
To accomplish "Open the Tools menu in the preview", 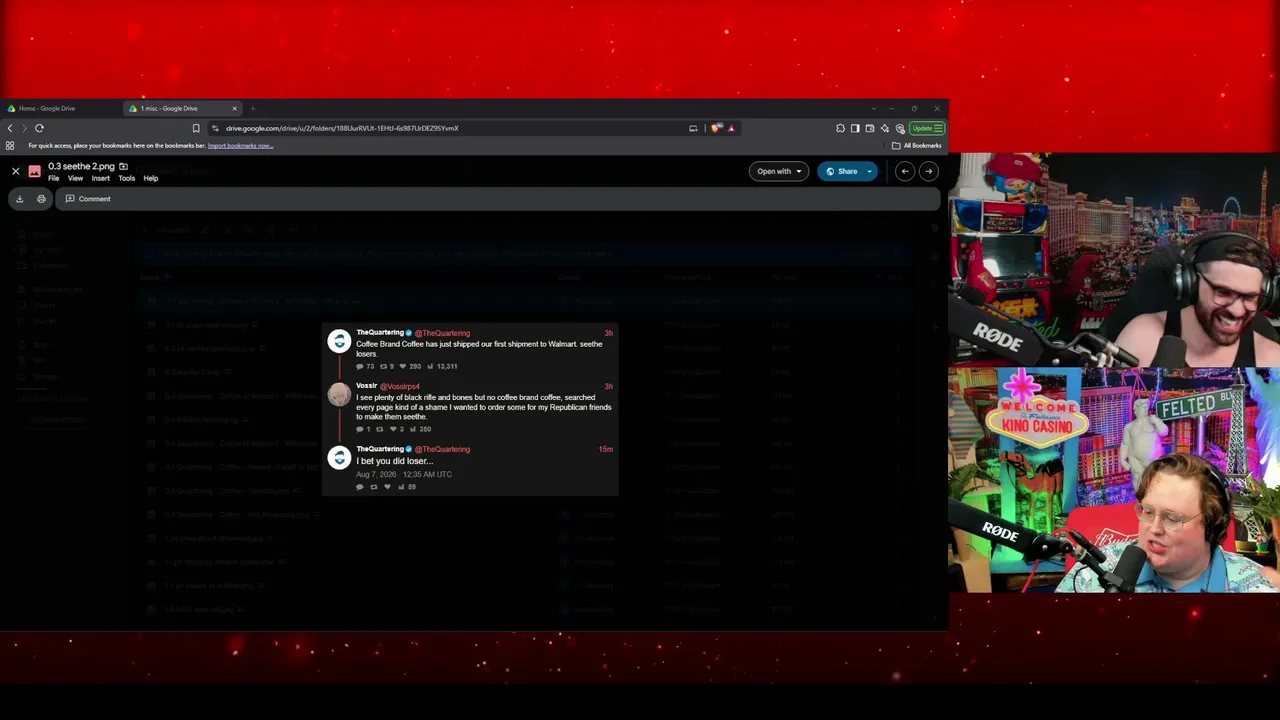I will [126, 179].
